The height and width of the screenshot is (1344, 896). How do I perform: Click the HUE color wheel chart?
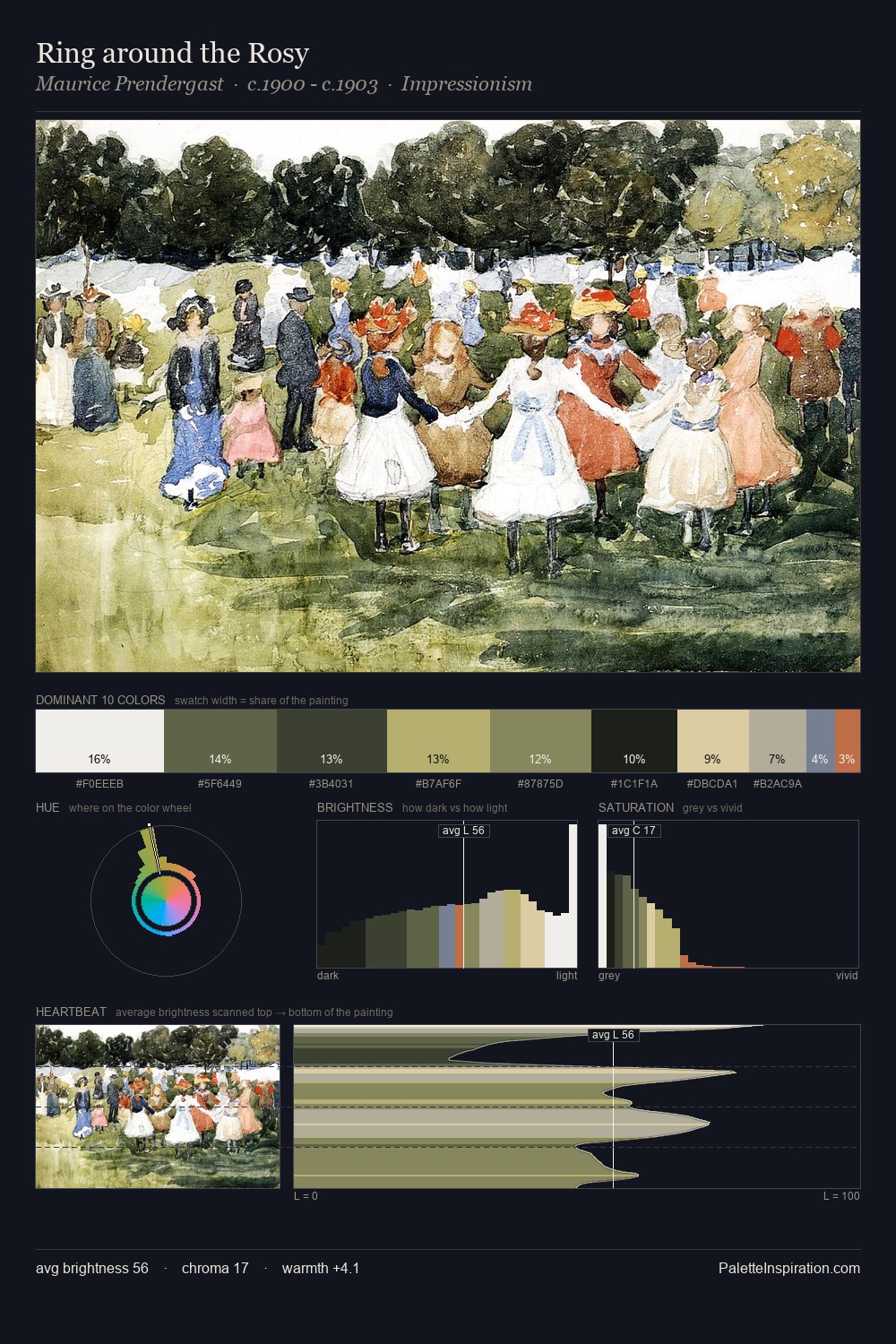pyautogui.click(x=166, y=900)
